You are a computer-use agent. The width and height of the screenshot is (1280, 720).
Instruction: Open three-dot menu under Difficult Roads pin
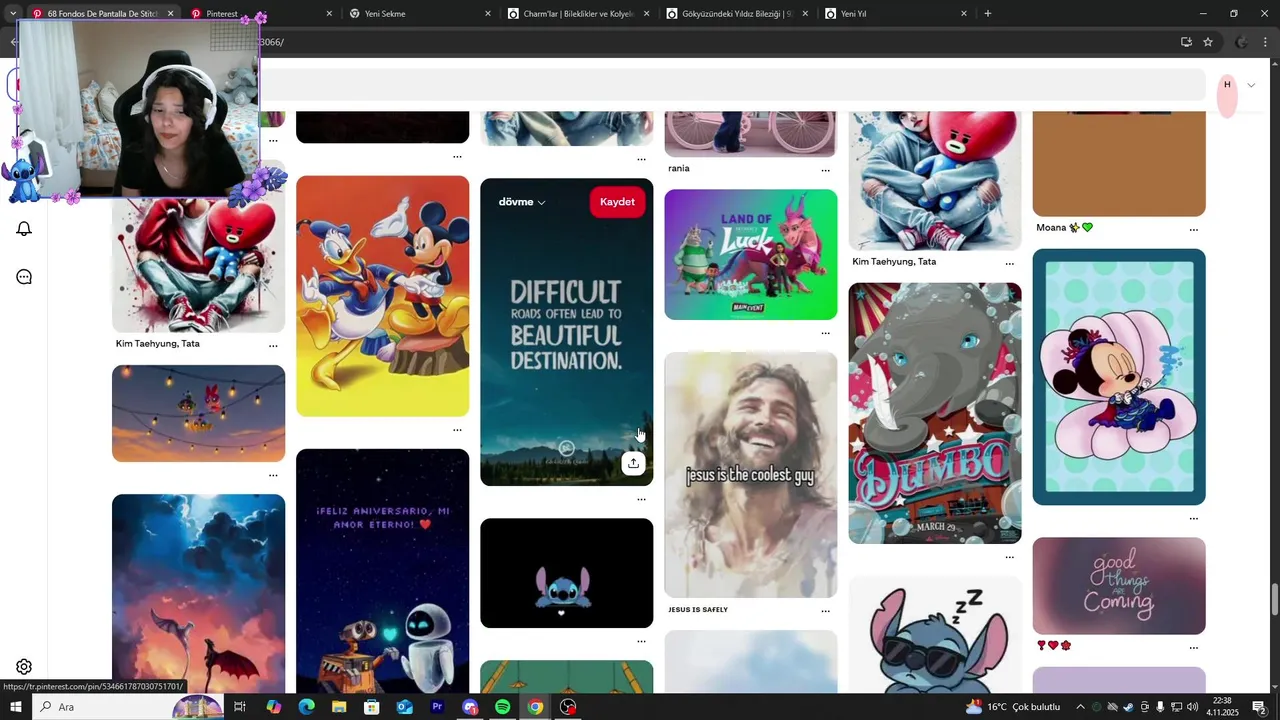coord(641,499)
